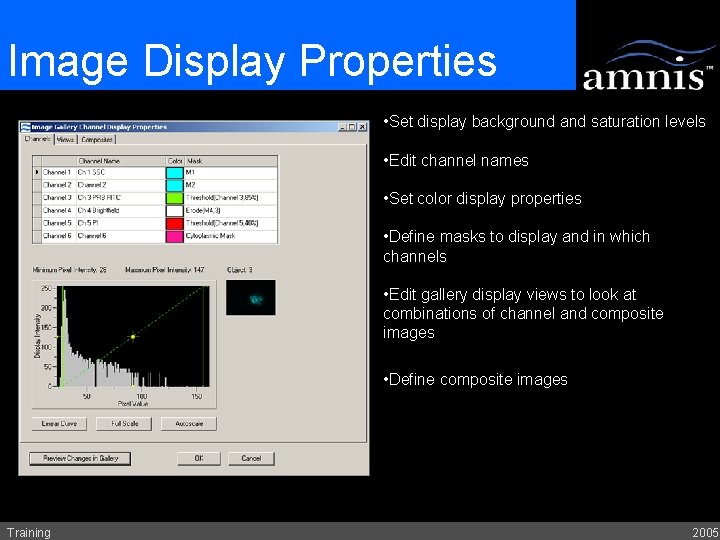The image size is (720, 540).
Task: Click the Threshold(Channel 5,40%) mask cell
Action: (x=231, y=223)
